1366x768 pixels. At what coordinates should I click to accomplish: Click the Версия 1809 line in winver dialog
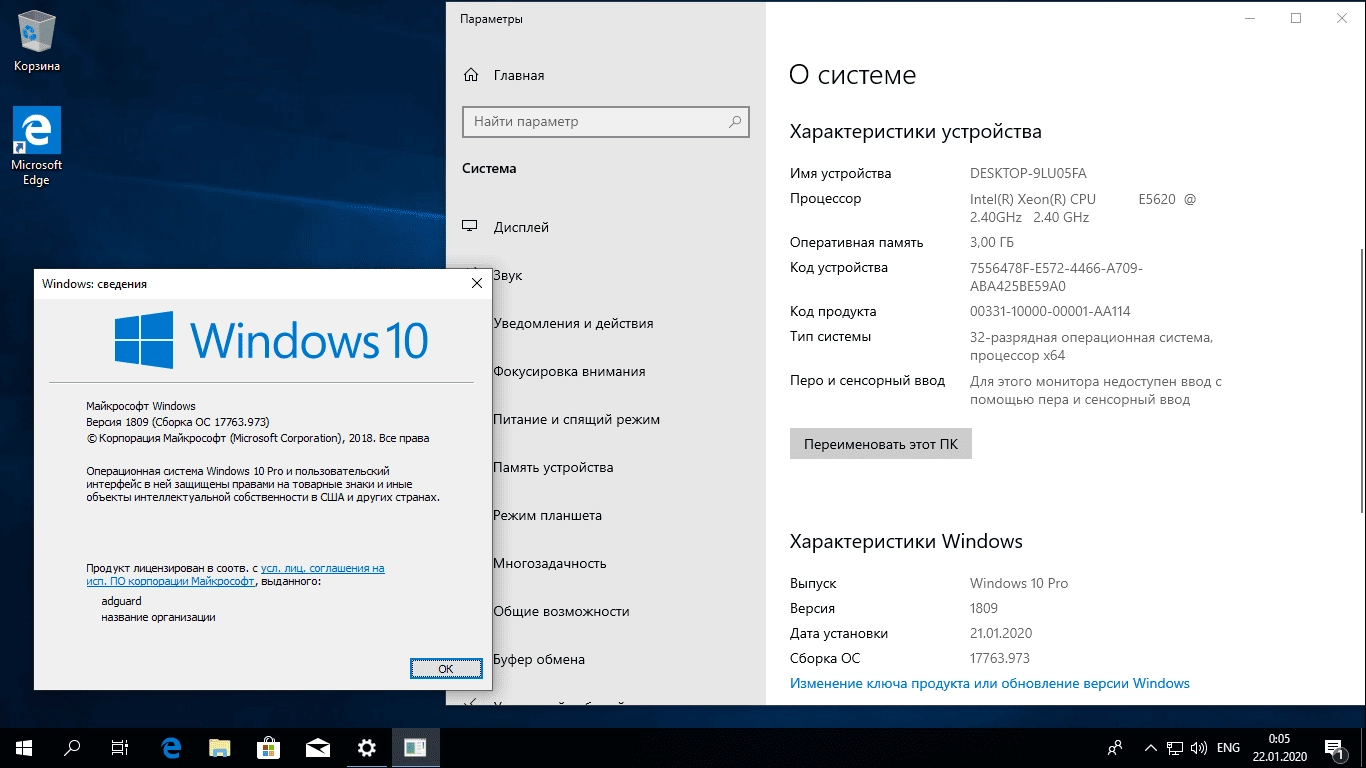[x=178, y=422]
